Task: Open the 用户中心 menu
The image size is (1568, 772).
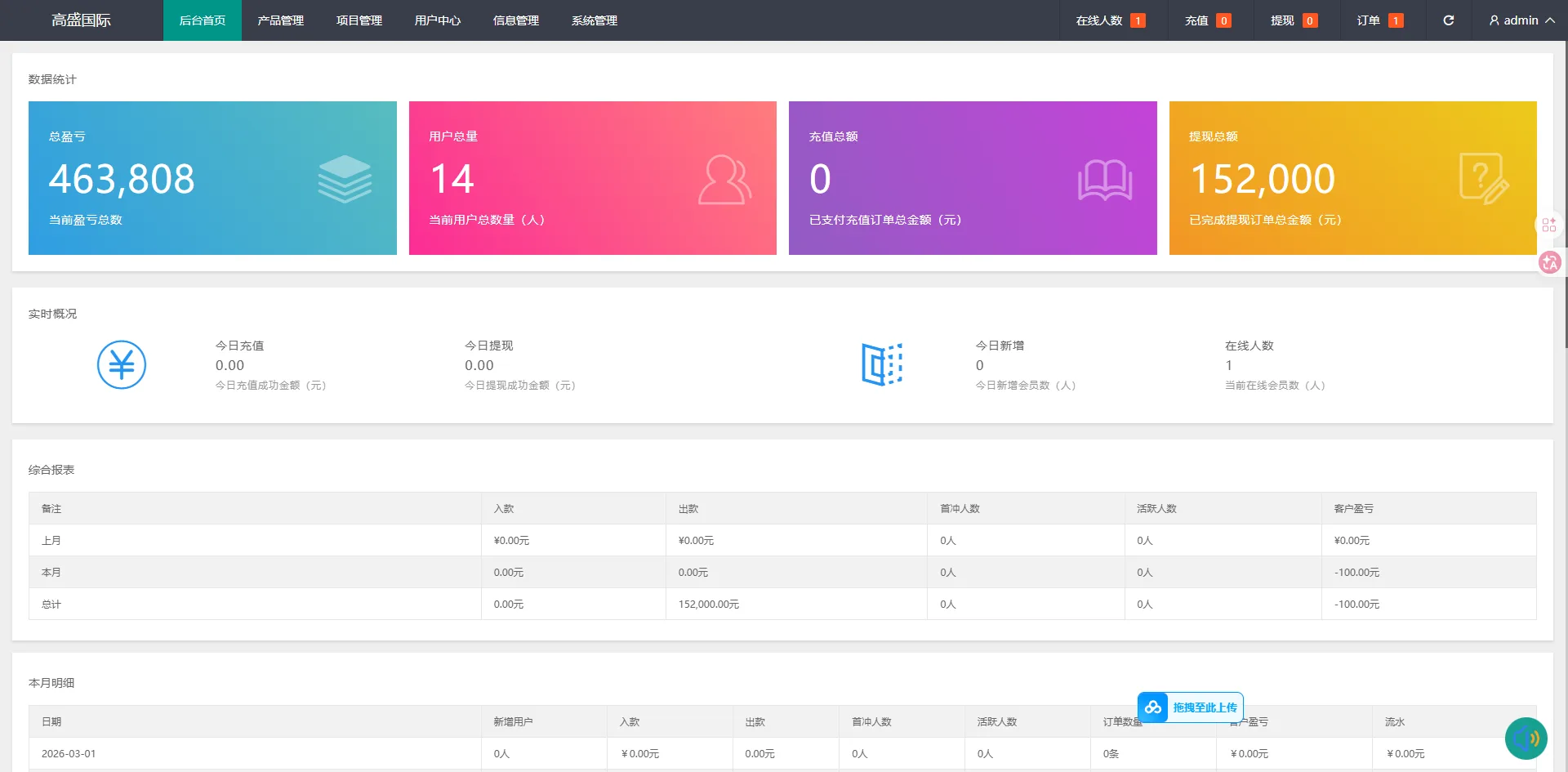Action: tap(439, 20)
